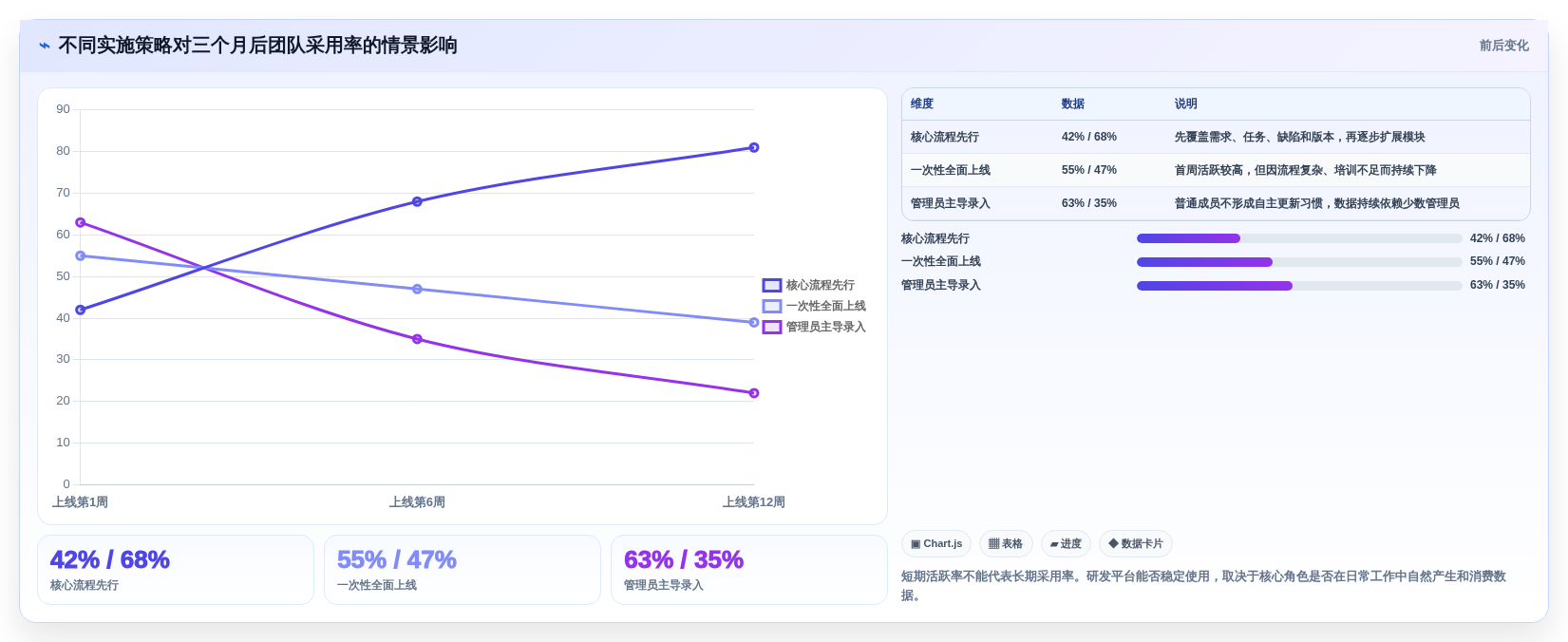Screen dimensions: 1568x642
Task: Click the 进度 tag chip
Action: (x=1066, y=544)
